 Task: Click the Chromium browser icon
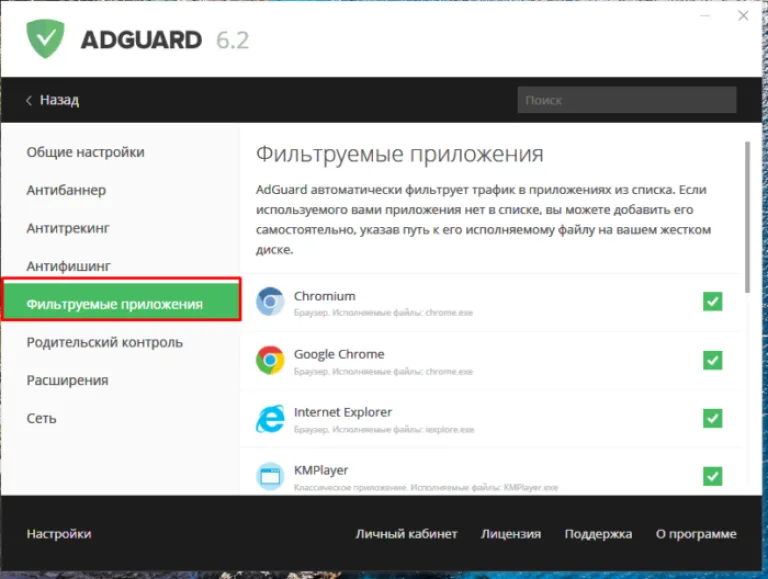(x=270, y=301)
